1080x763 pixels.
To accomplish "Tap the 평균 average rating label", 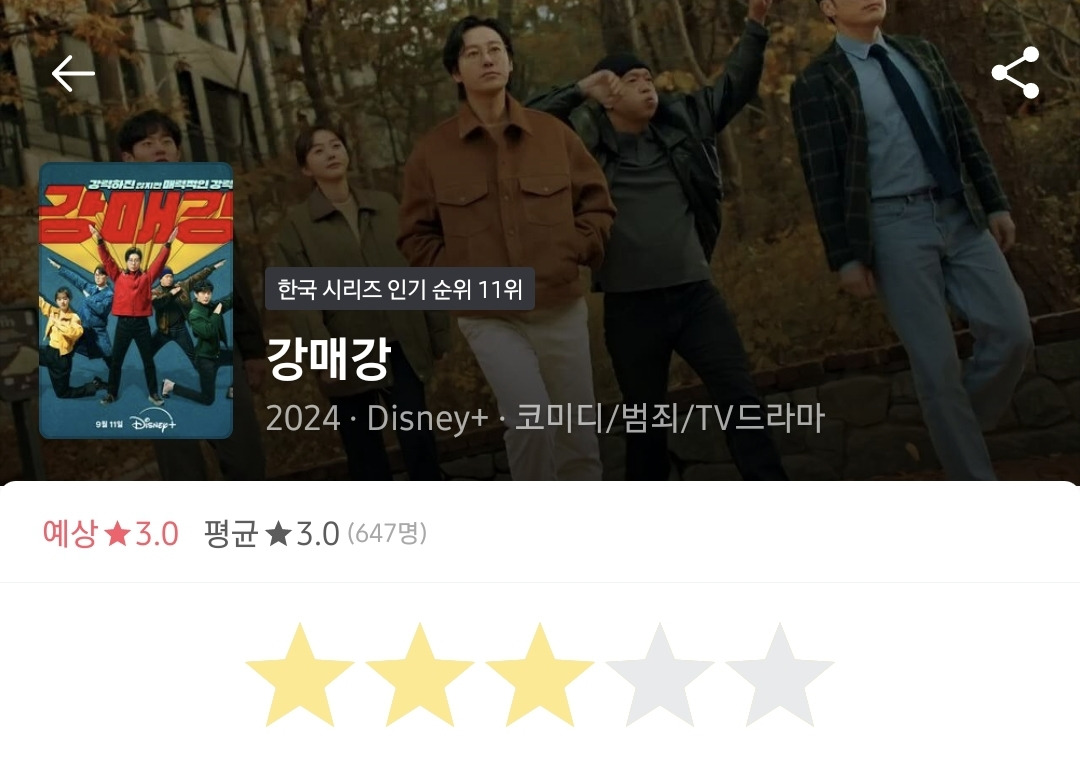I will click(231, 534).
